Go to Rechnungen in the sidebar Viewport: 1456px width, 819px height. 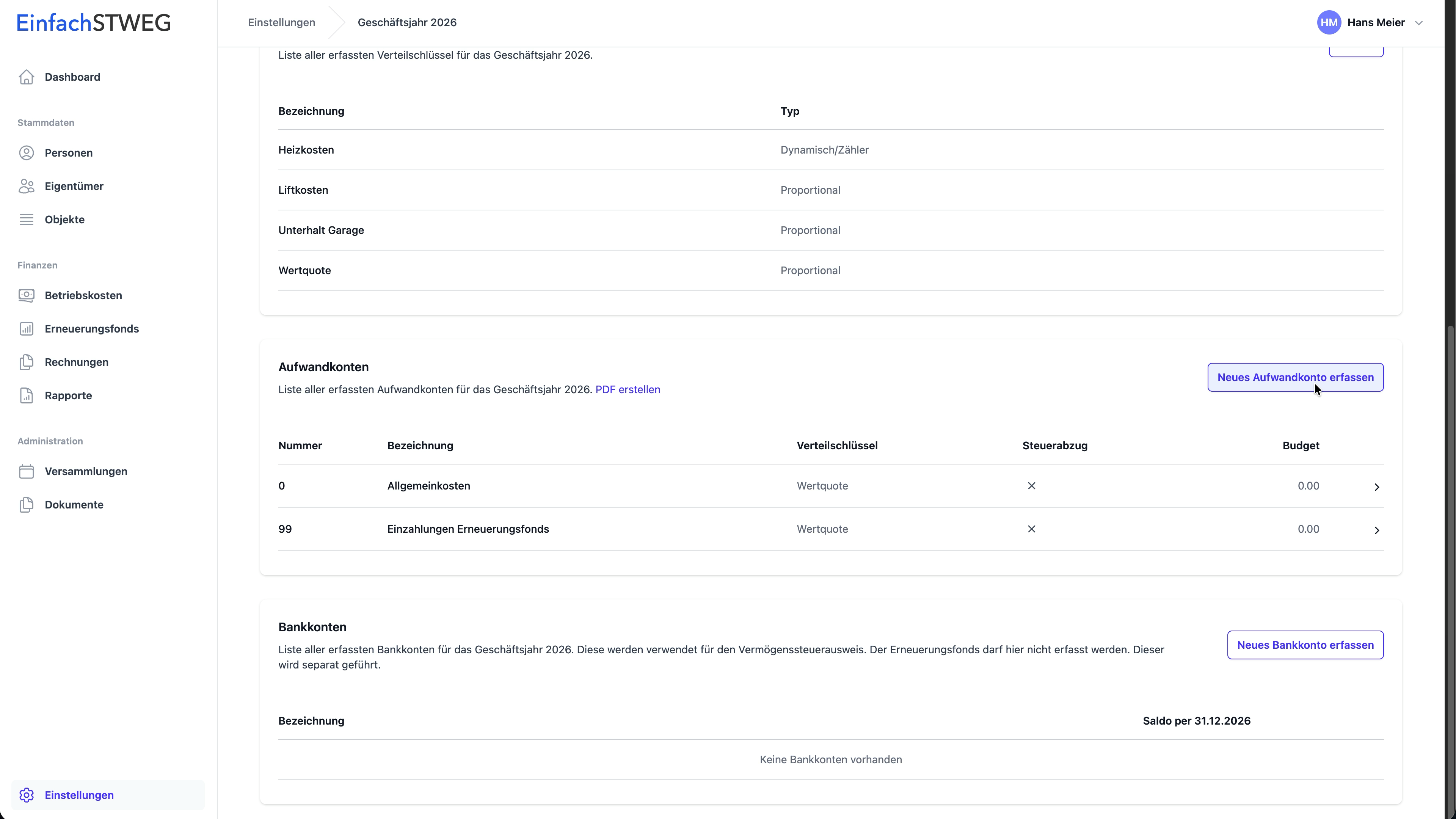pos(76,362)
